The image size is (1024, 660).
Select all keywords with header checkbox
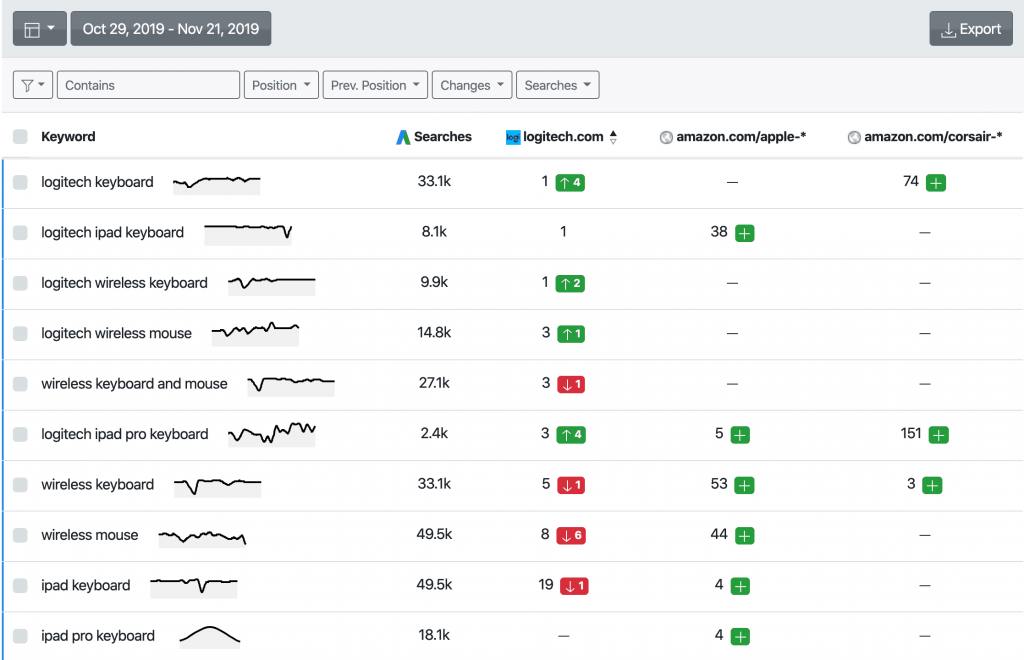pyautogui.click(x=20, y=136)
